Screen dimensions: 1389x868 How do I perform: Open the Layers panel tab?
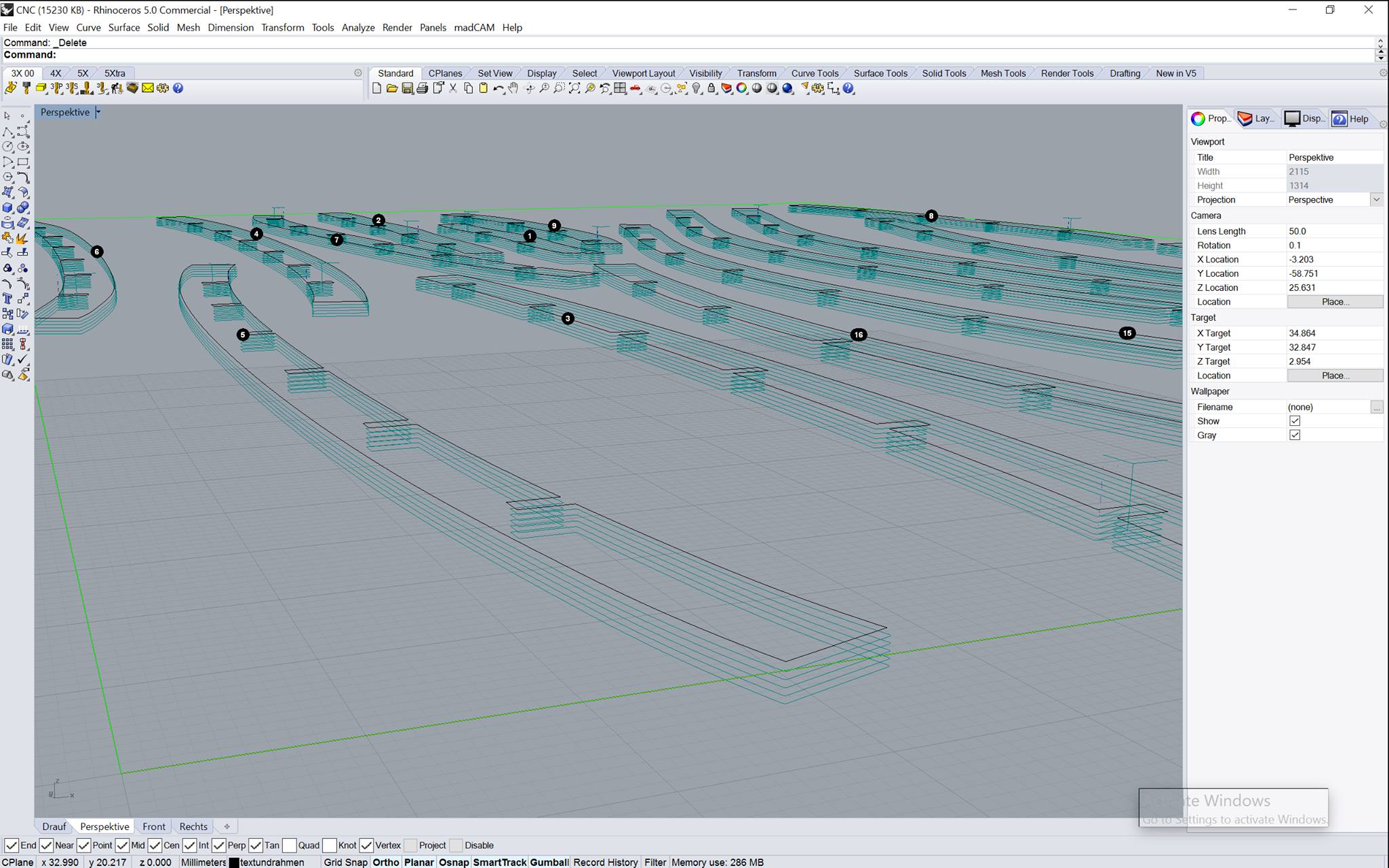pos(1257,119)
